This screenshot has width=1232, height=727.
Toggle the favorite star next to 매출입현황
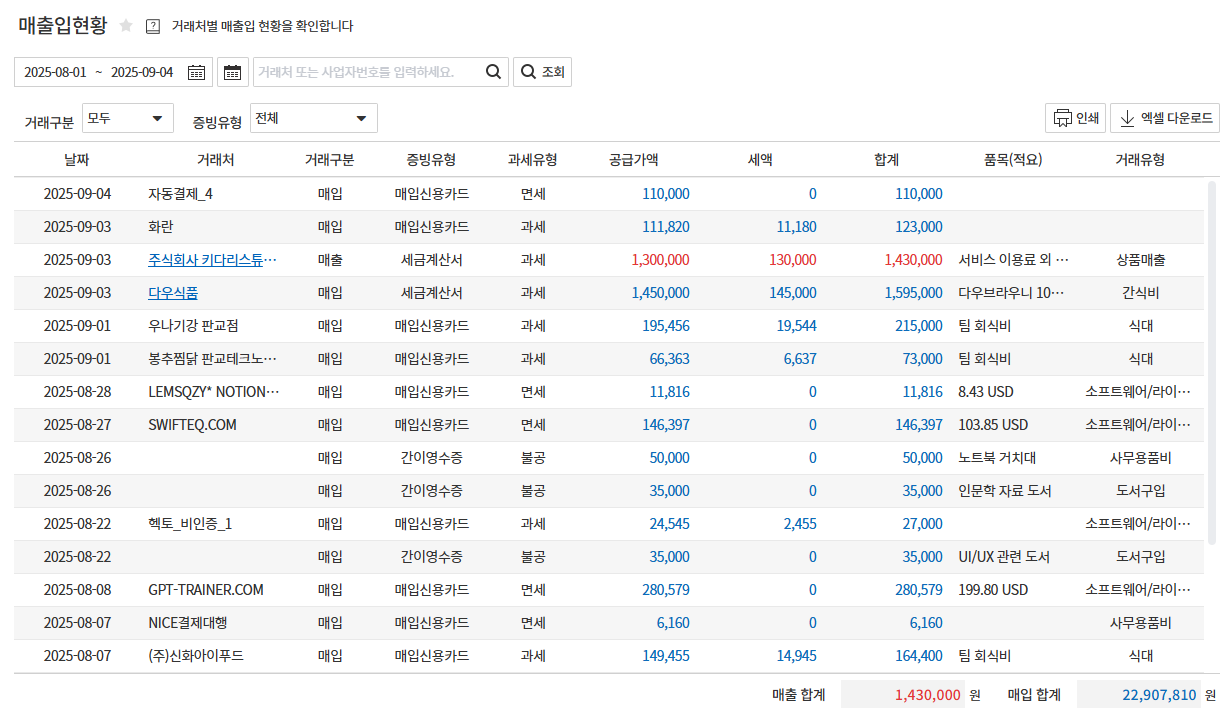pos(126,26)
